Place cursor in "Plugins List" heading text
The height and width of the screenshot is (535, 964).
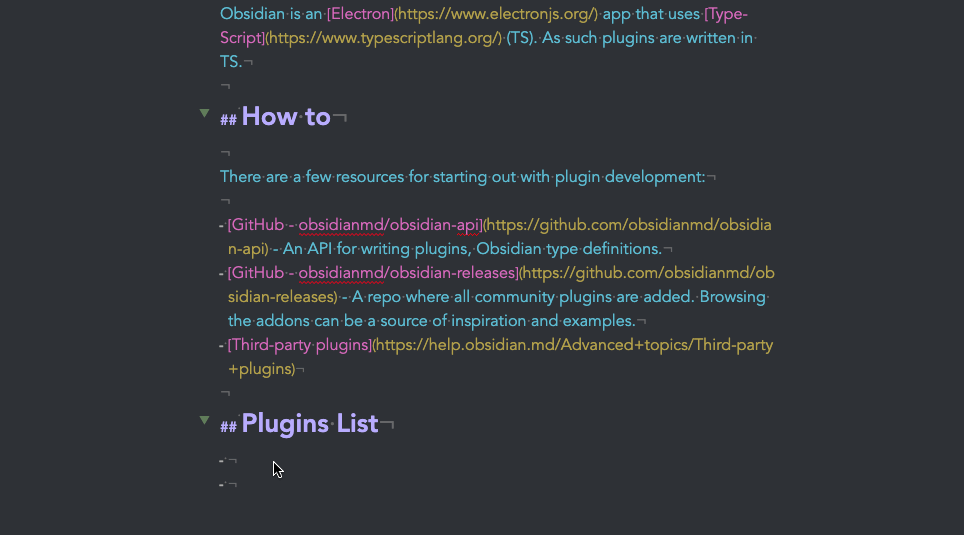pyautogui.click(x=310, y=423)
